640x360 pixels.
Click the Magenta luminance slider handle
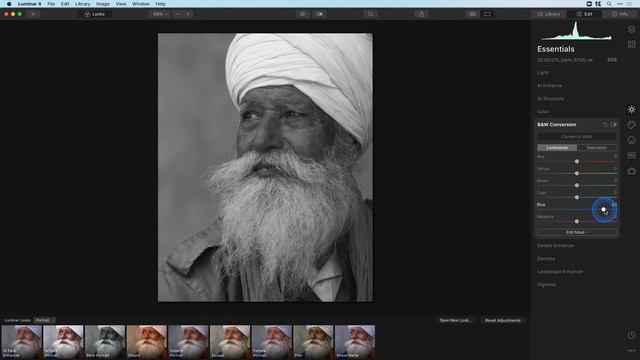coord(577,221)
